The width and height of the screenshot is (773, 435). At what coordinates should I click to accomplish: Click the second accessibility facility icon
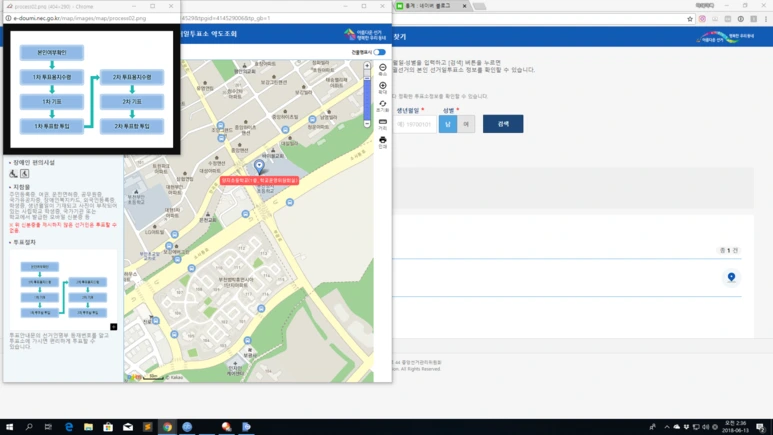(x=25, y=173)
